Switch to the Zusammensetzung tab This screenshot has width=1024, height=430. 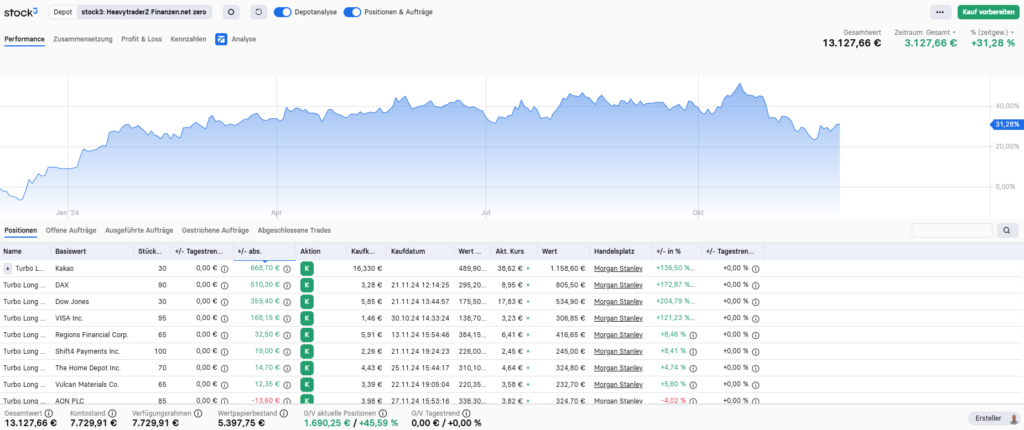point(83,39)
